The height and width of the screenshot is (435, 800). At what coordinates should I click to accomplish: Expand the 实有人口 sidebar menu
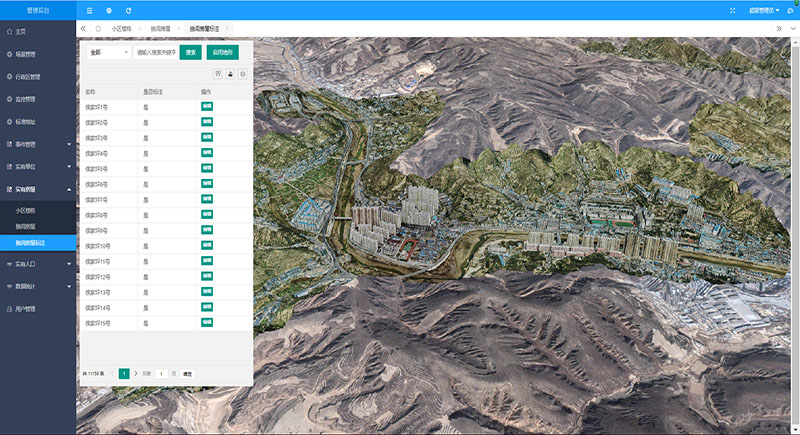point(38,264)
